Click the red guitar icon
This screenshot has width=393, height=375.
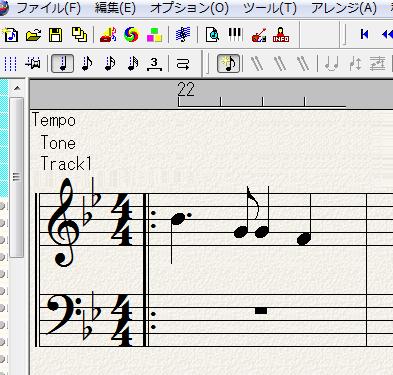(259, 35)
